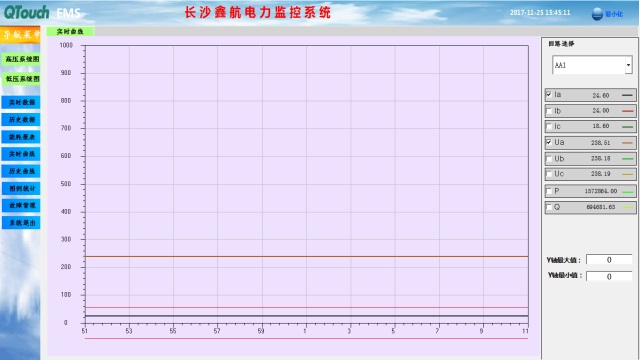The height and width of the screenshot is (360, 640).
Task: Open the 历史数据 historical data page
Action: click(x=21, y=120)
